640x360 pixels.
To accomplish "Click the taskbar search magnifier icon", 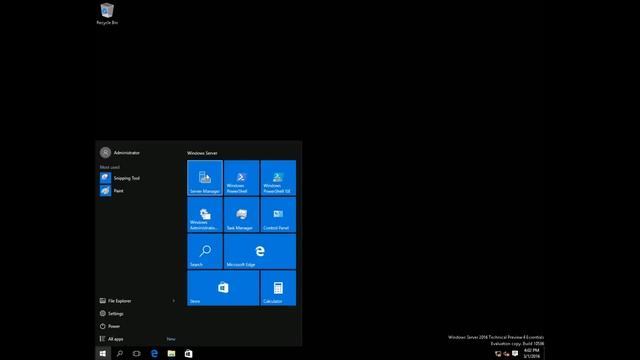I will (x=120, y=353).
